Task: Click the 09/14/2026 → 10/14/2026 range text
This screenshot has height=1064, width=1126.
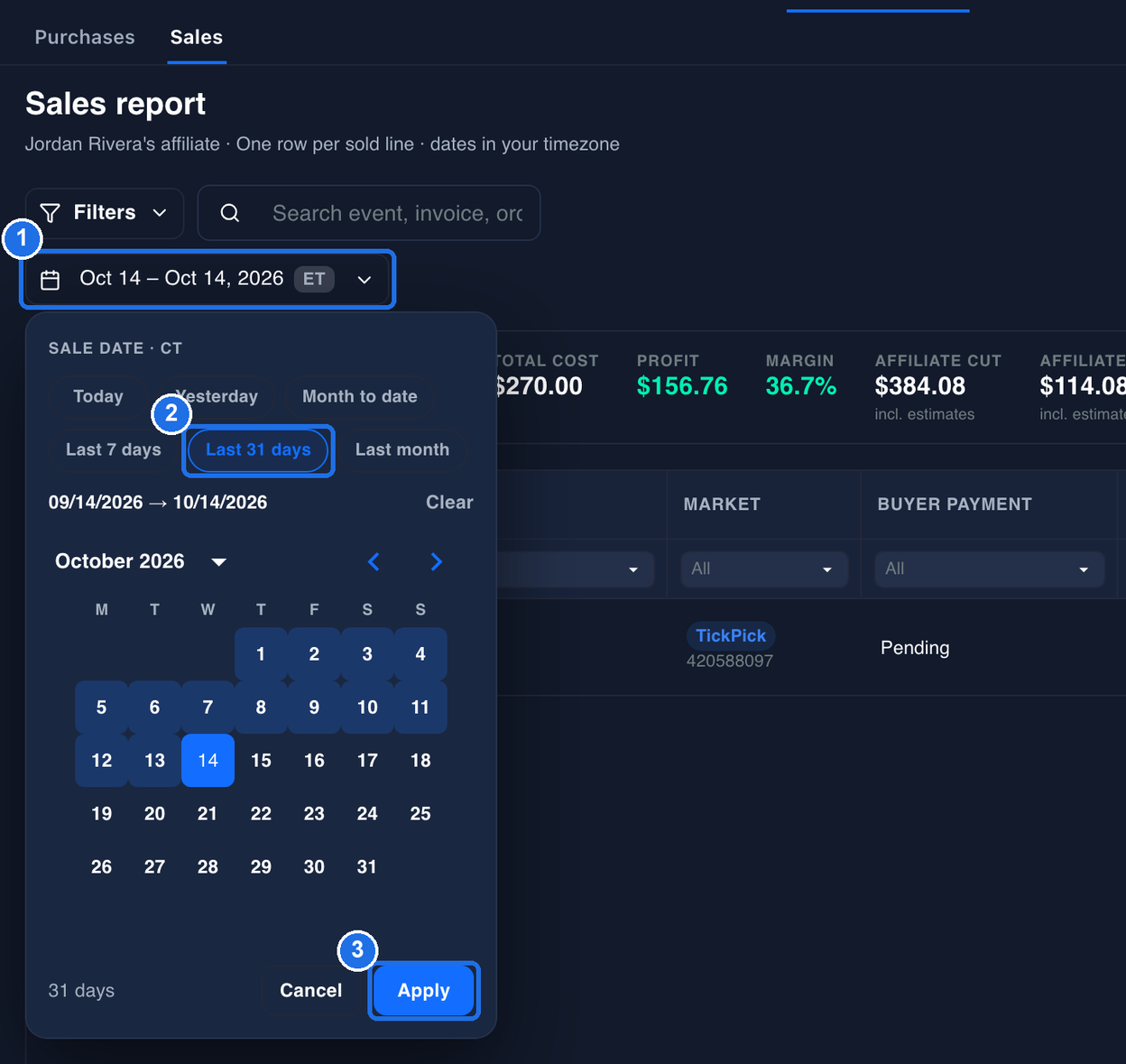Action: coord(158,503)
